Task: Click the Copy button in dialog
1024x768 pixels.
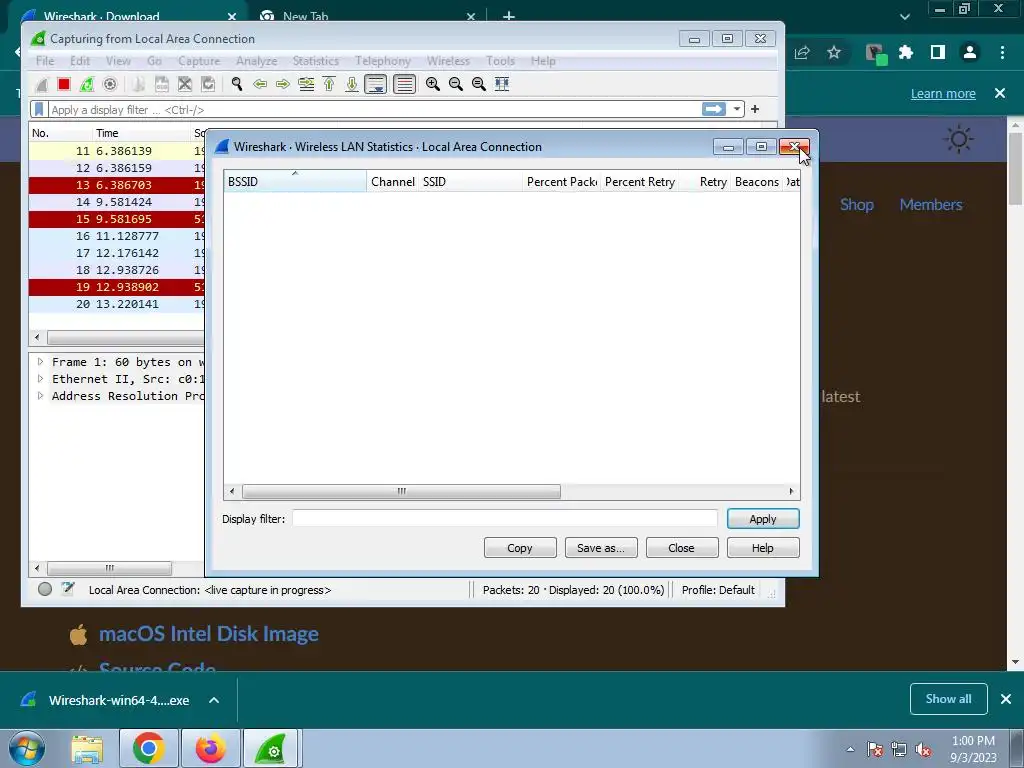Action: tap(520, 548)
